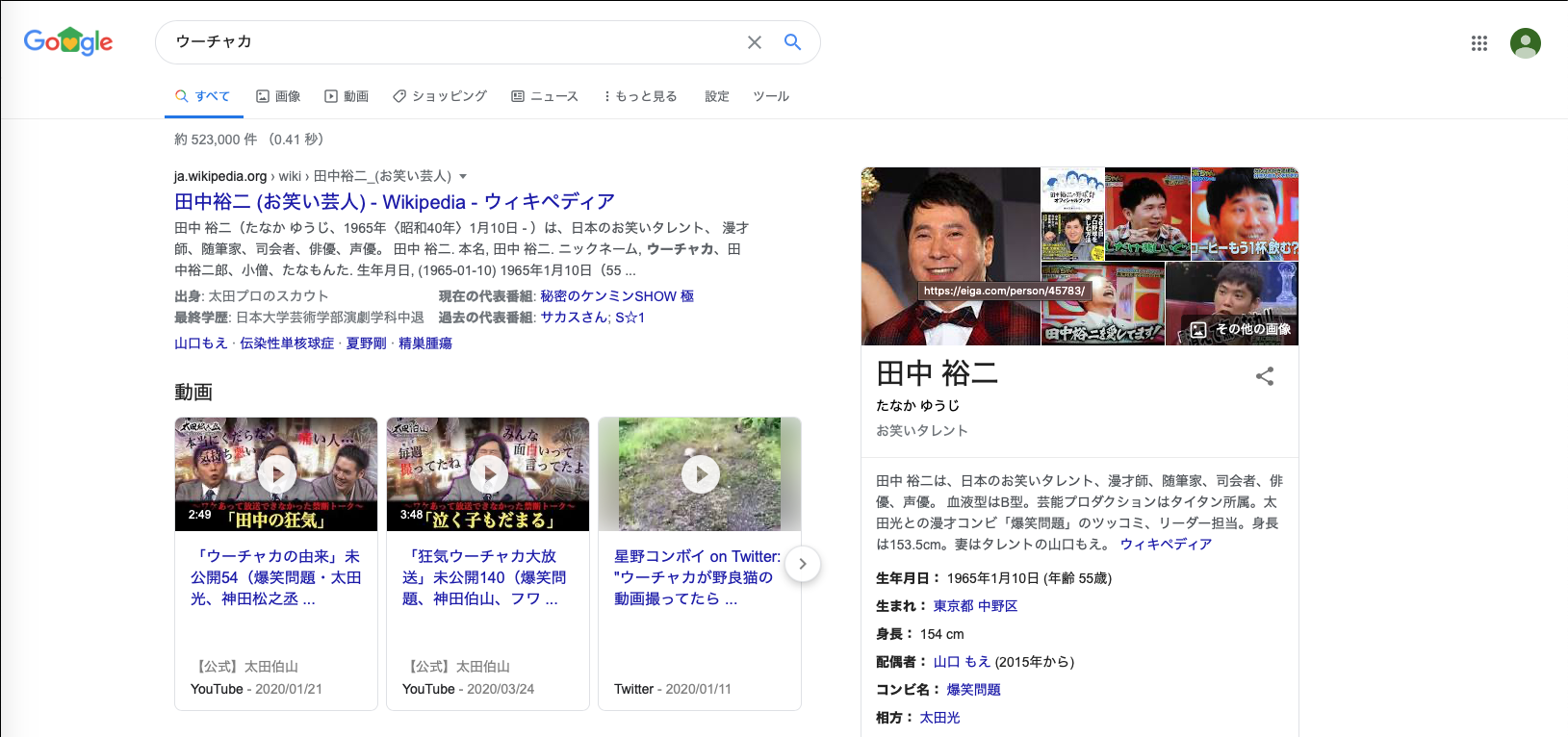Open the 山口 もえ spouse link

coord(962,662)
